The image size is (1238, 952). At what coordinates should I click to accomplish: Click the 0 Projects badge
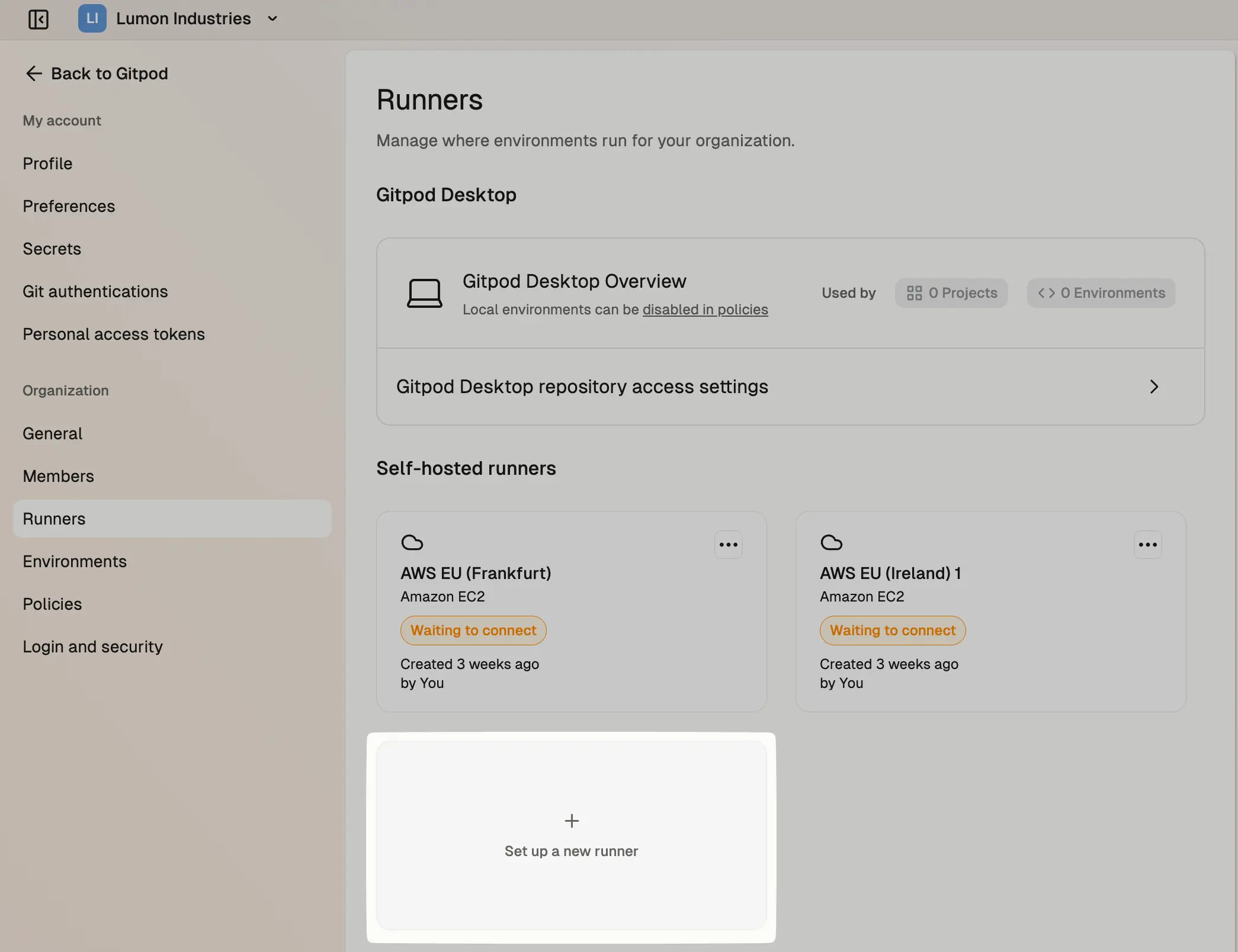click(x=951, y=293)
